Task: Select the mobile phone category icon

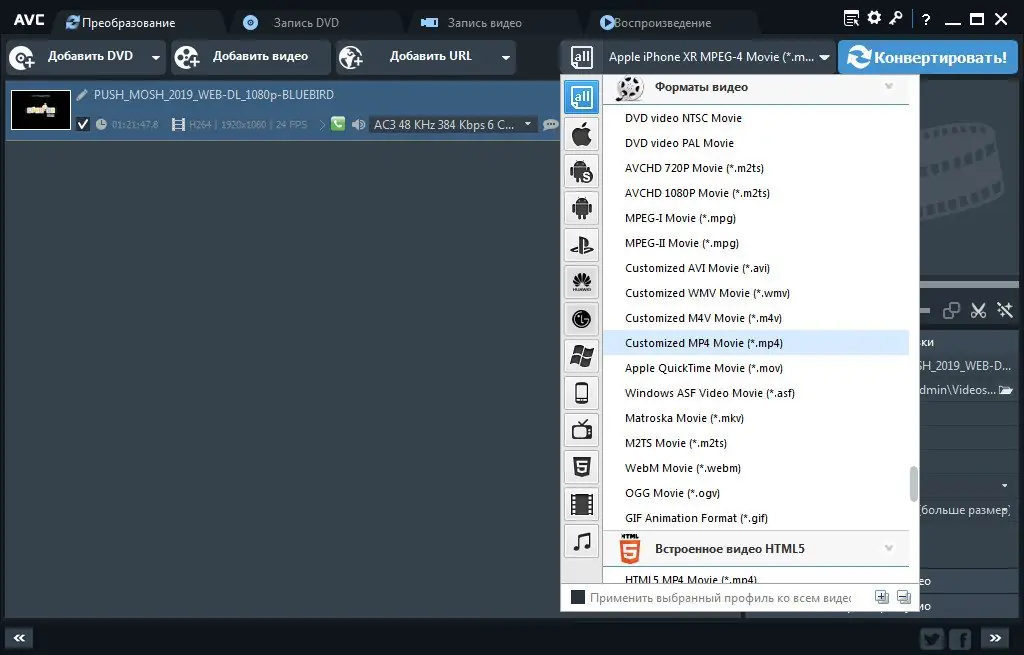Action: pyautogui.click(x=581, y=393)
